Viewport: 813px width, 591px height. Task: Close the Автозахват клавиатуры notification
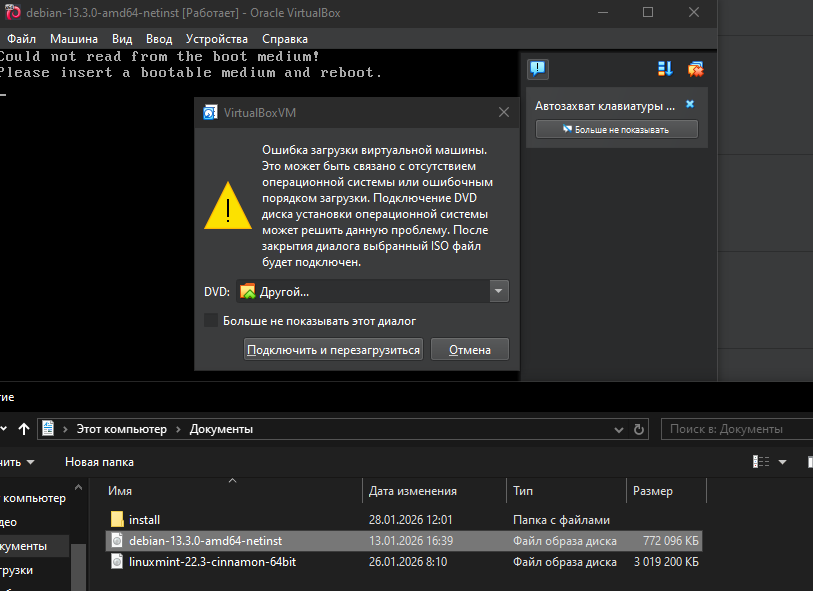tap(689, 105)
